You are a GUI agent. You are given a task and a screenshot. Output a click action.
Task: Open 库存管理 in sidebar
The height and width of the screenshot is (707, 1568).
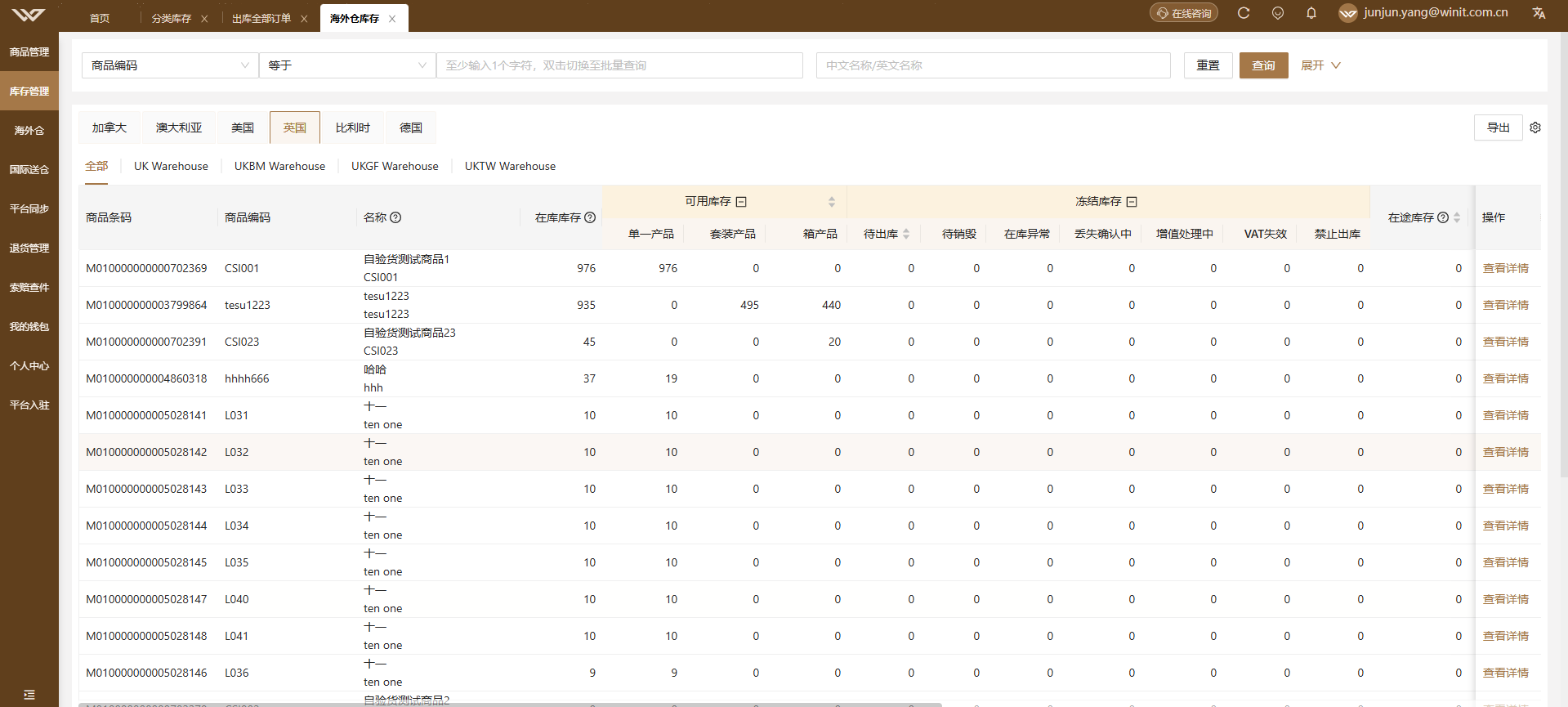(29, 92)
